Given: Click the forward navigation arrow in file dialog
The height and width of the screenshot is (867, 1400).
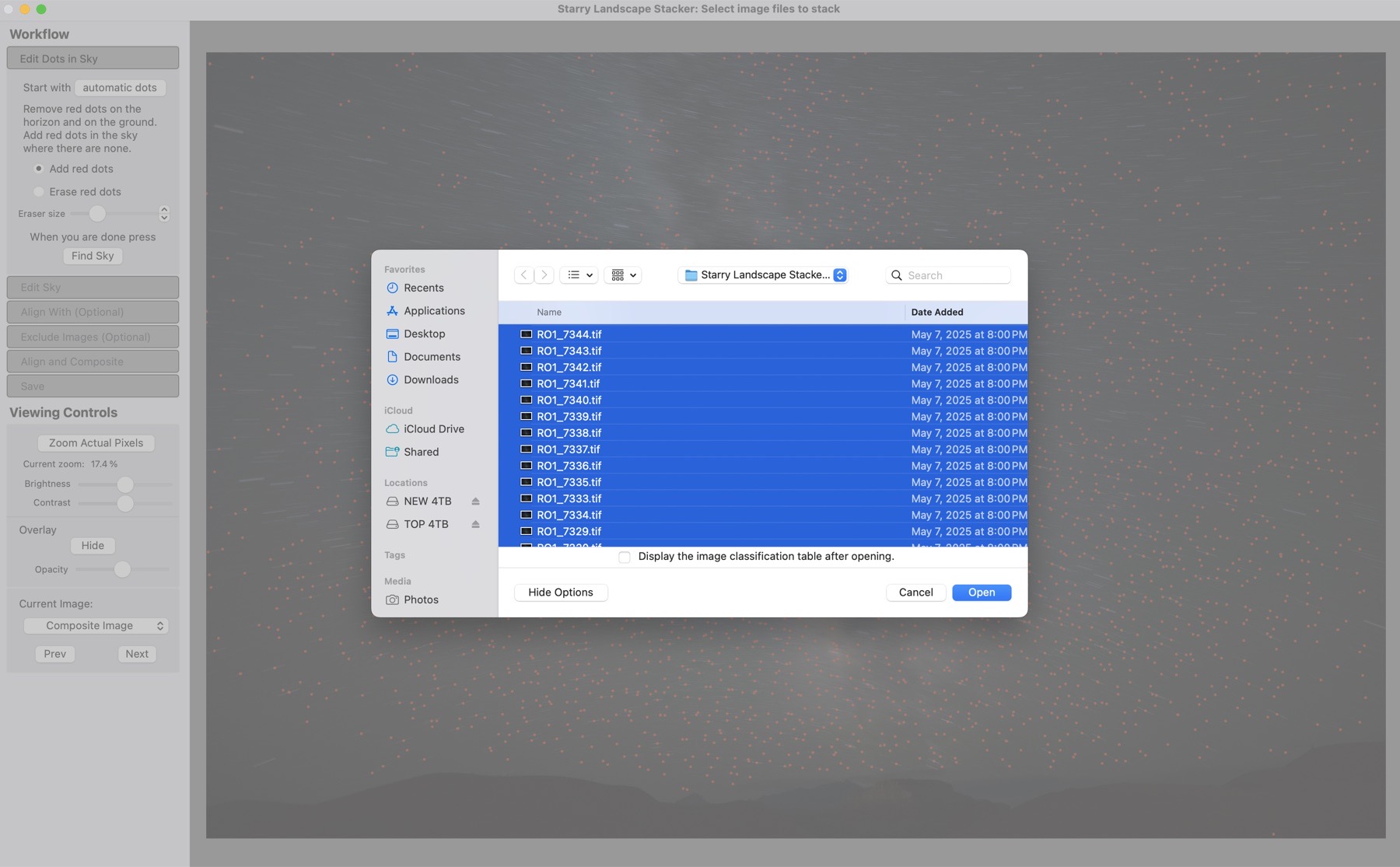Looking at the screenshot, I should (544, 275).
